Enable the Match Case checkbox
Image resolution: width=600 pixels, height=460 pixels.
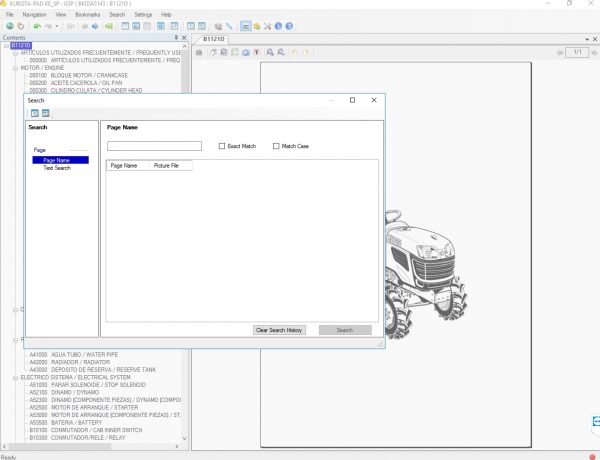point(276,146)
